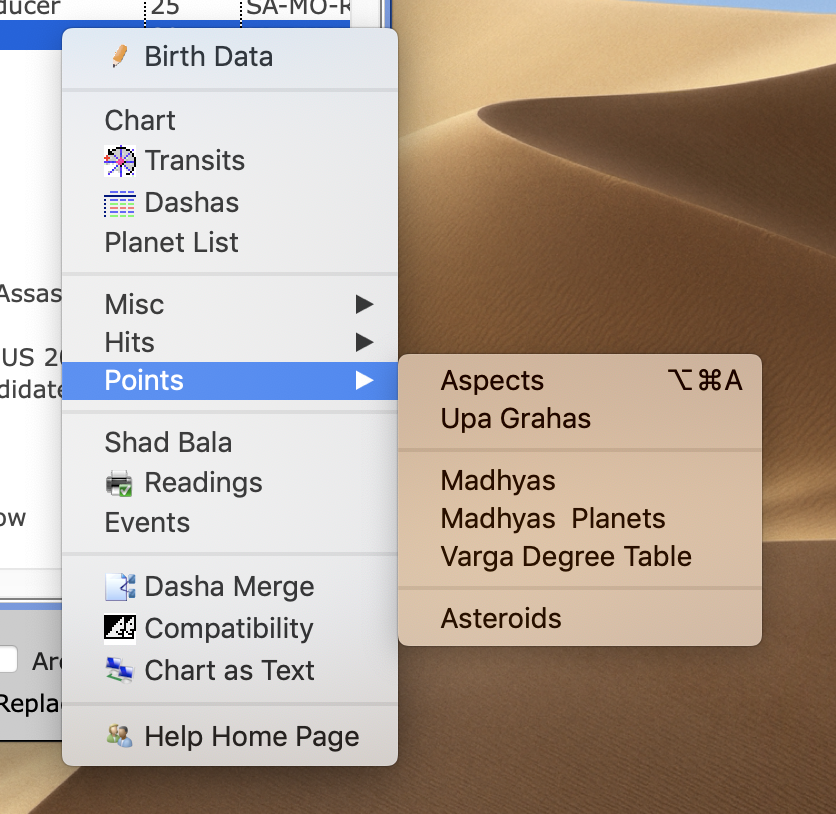
Task: Open Shad Bala from the context menu
Action: pyautogui.click(x=168, y=442)
